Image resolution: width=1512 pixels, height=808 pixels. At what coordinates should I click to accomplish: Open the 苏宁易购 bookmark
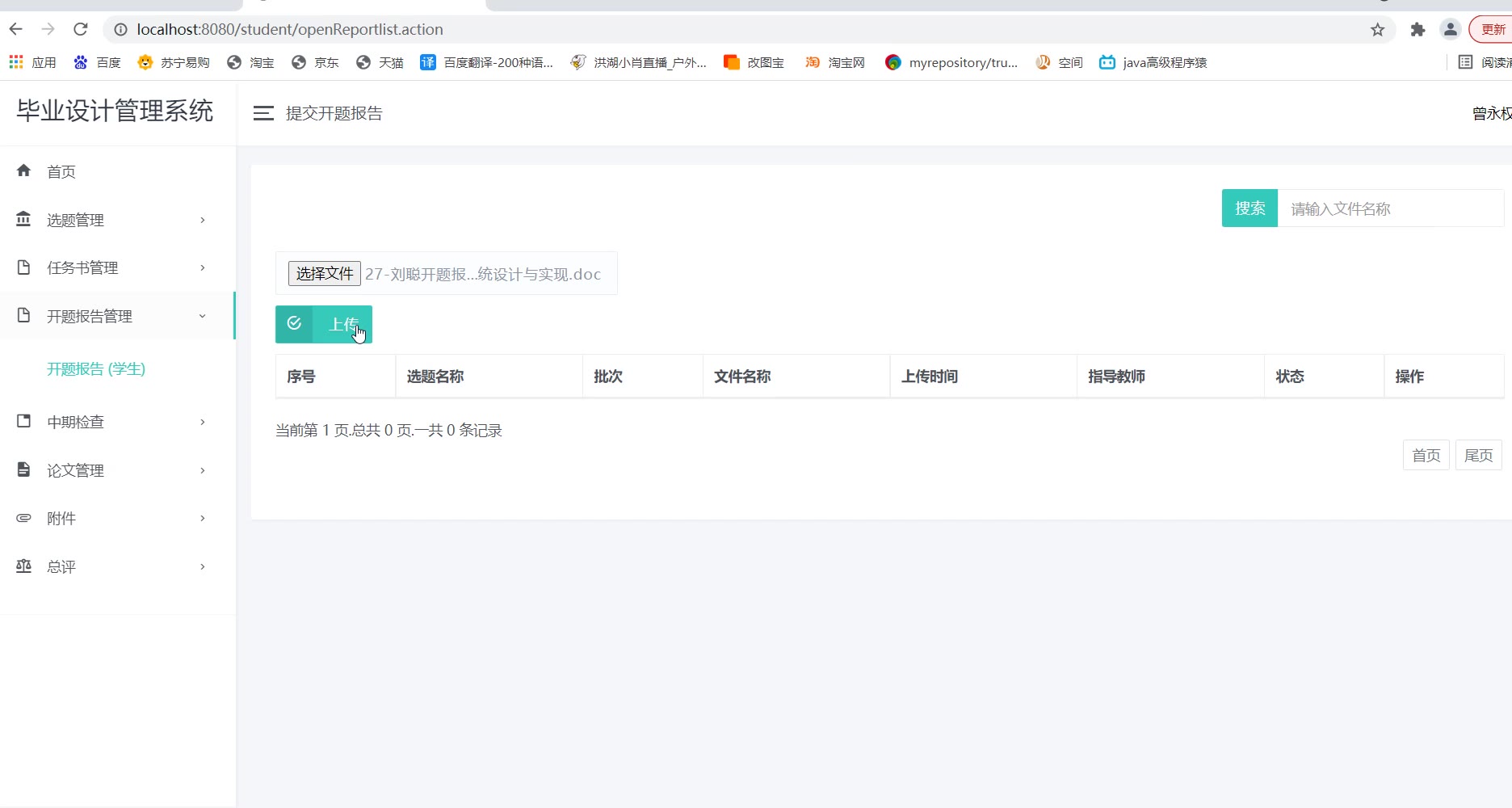pos(173,62)
